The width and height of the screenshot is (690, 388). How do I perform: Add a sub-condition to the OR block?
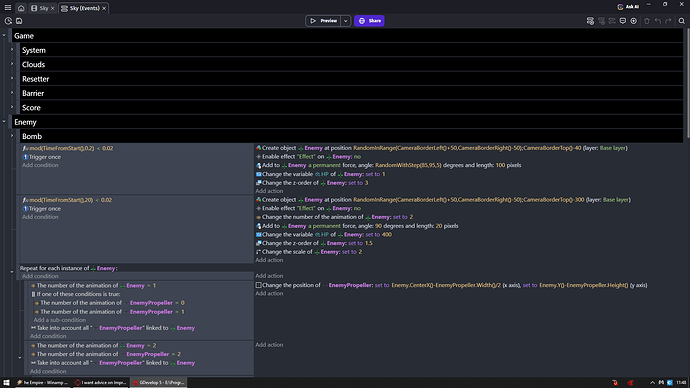point(60,320)
